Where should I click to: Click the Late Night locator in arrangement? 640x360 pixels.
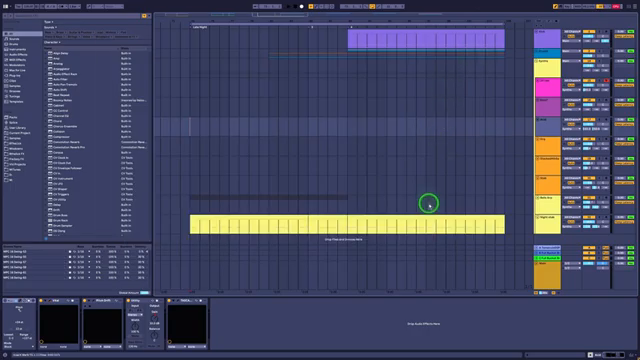(200, 27)
